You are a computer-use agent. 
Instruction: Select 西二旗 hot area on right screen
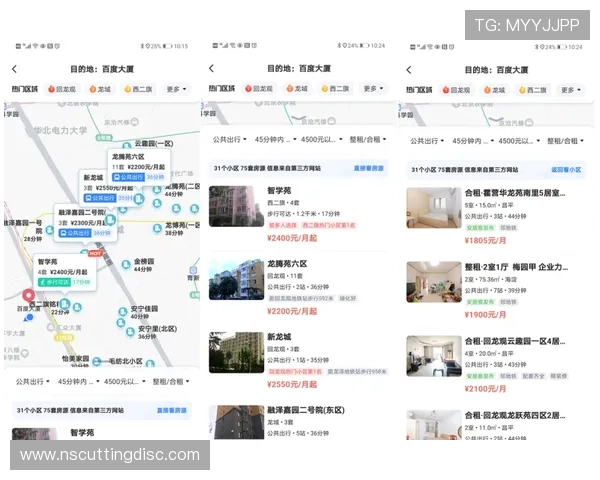(533, 90)
